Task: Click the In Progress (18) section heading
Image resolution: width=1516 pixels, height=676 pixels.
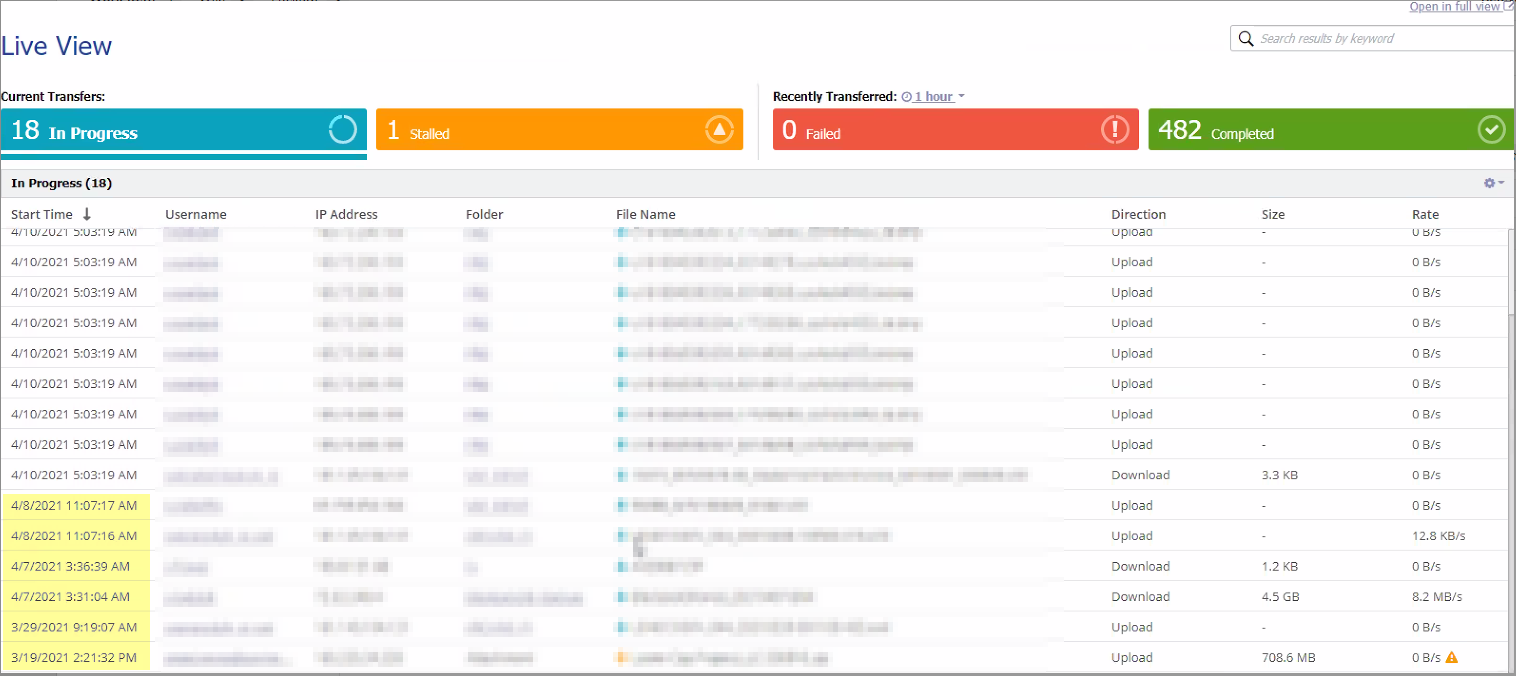Action: click(x=62, y=184)
